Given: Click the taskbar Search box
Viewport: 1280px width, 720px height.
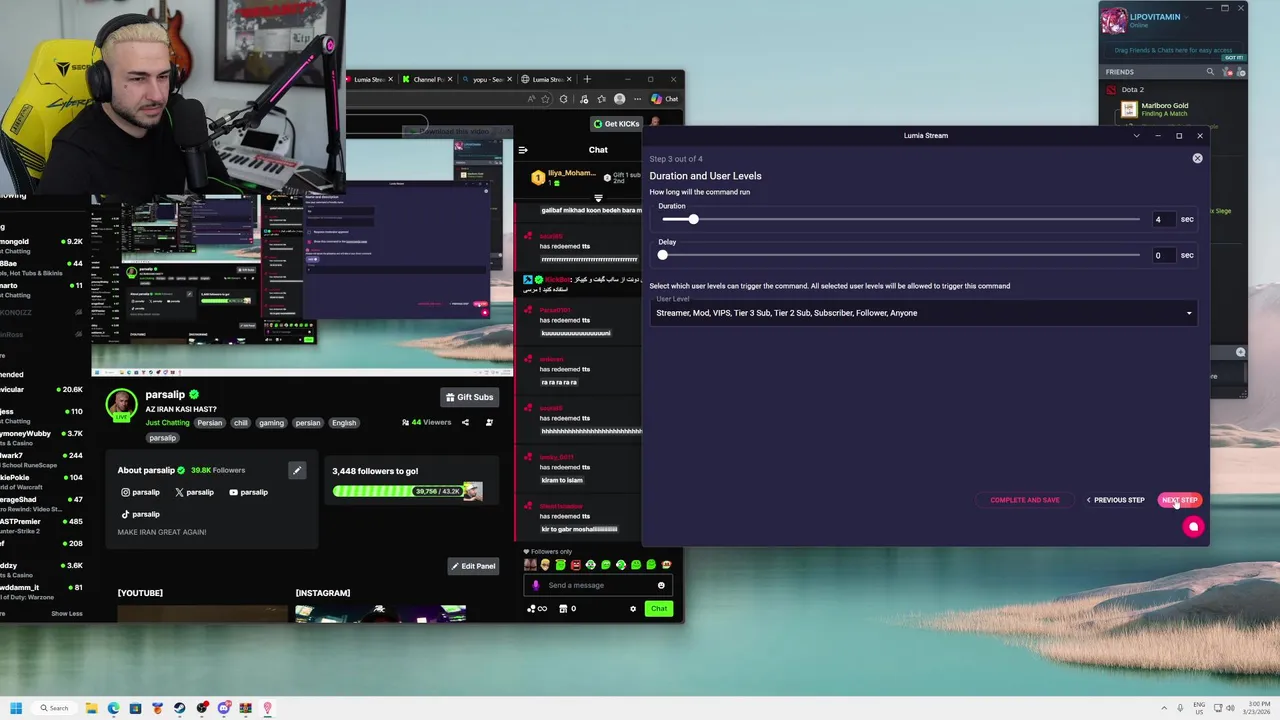Looking at the screenshot, I should 54,708.
